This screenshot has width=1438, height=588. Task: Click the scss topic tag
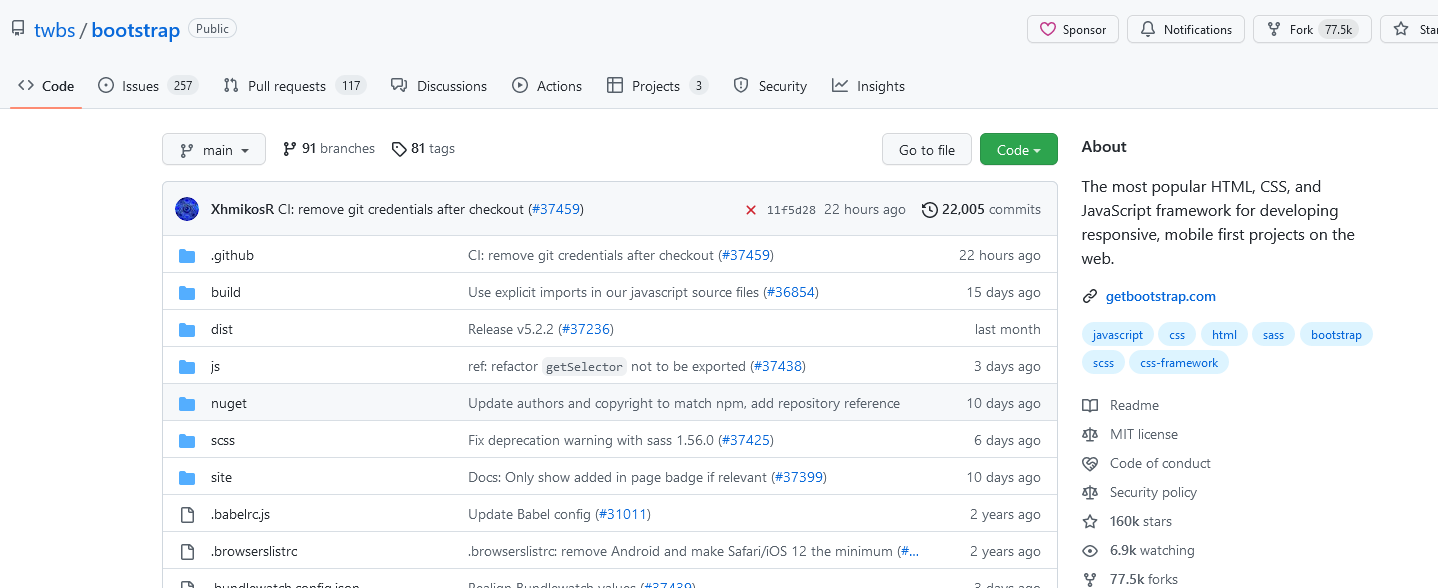(x=1103, y=362)
